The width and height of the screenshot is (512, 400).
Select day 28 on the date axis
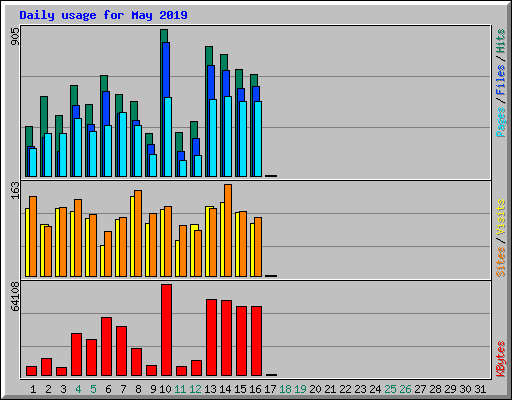point(435,389)
